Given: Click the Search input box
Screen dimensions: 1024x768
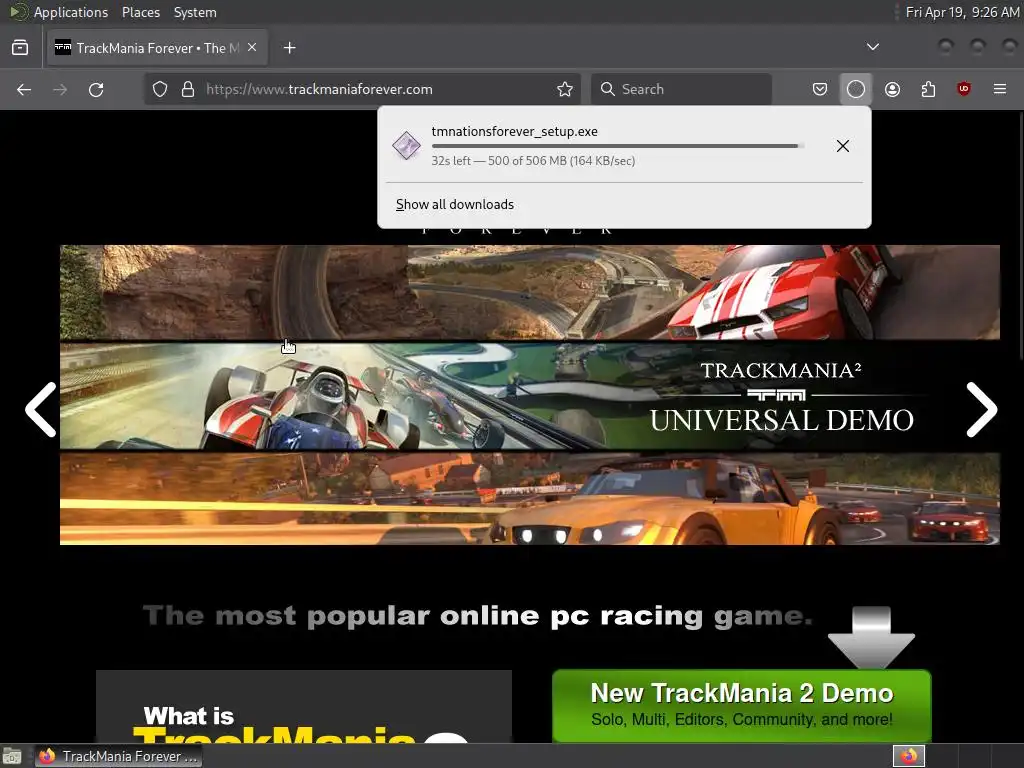Looking at the screenshot, I should click(x=681, y=89).
